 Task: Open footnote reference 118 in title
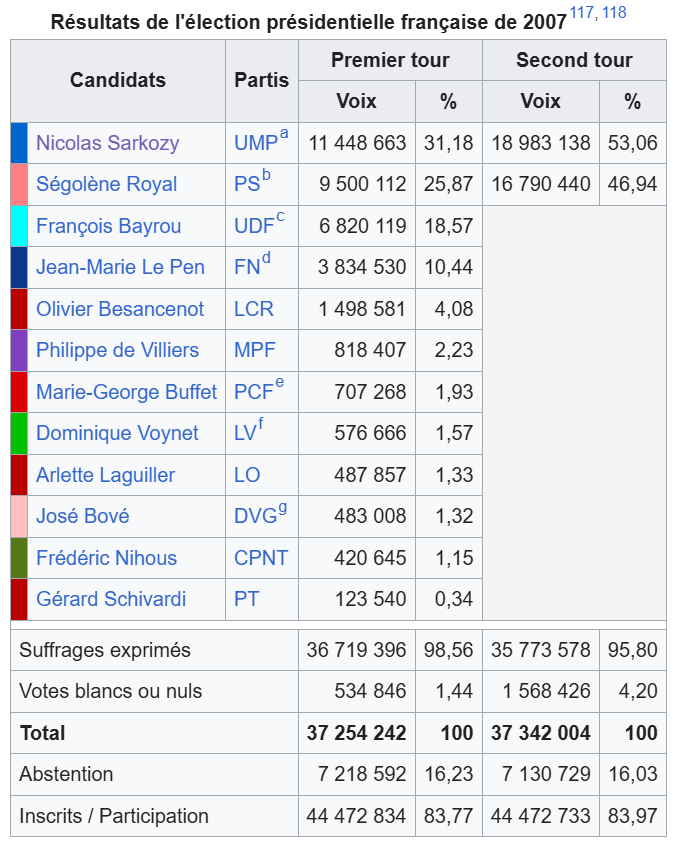click(x=614, y=13)
